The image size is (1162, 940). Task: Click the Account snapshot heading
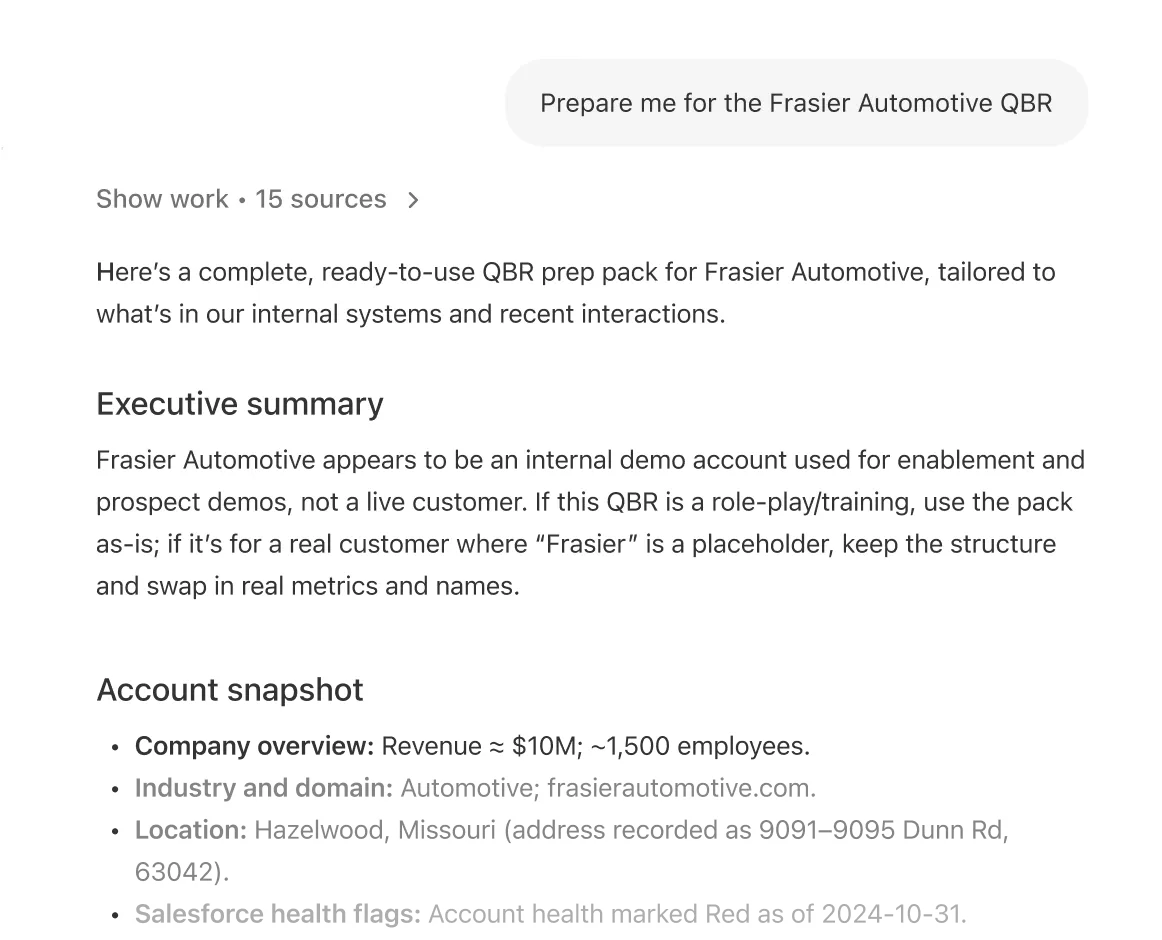229,690
